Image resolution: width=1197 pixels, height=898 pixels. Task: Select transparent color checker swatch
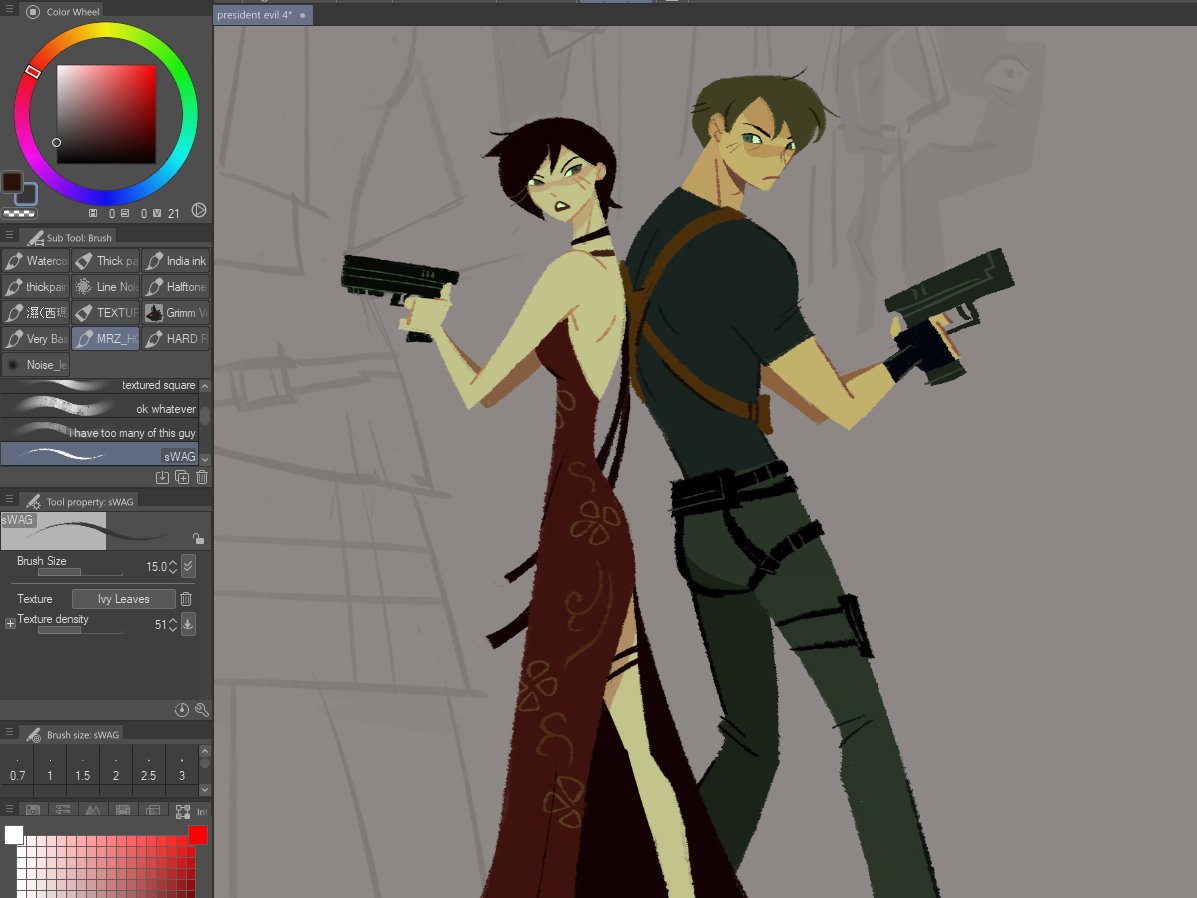point(19,214)
